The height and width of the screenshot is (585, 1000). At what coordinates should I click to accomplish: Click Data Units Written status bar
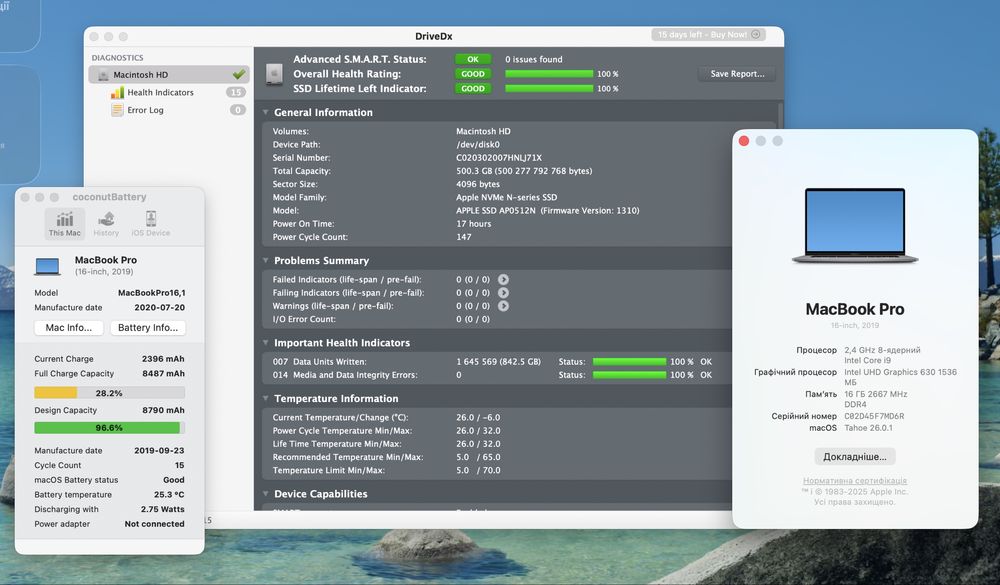(629, 362)
